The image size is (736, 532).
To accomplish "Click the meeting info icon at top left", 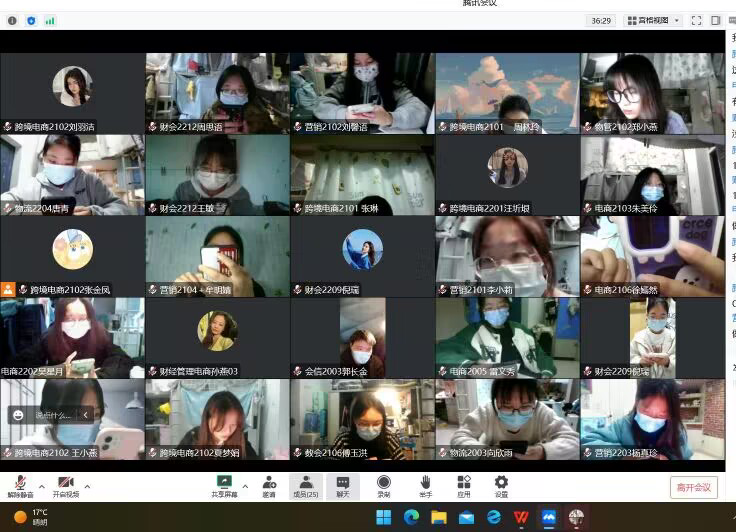I will point(10,20).
